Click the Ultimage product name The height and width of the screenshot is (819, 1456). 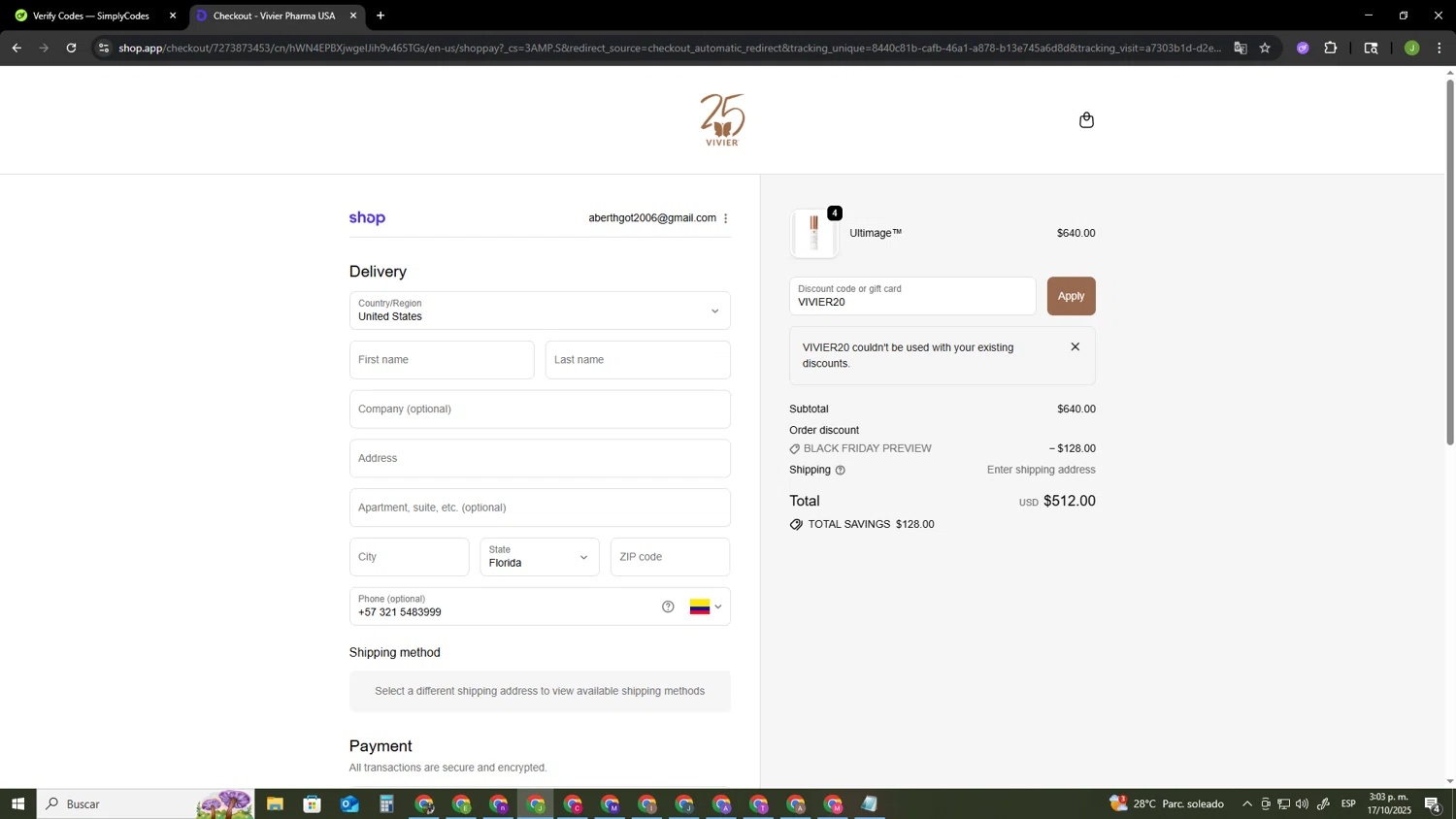pyautogui.click(x=876, y=233)
